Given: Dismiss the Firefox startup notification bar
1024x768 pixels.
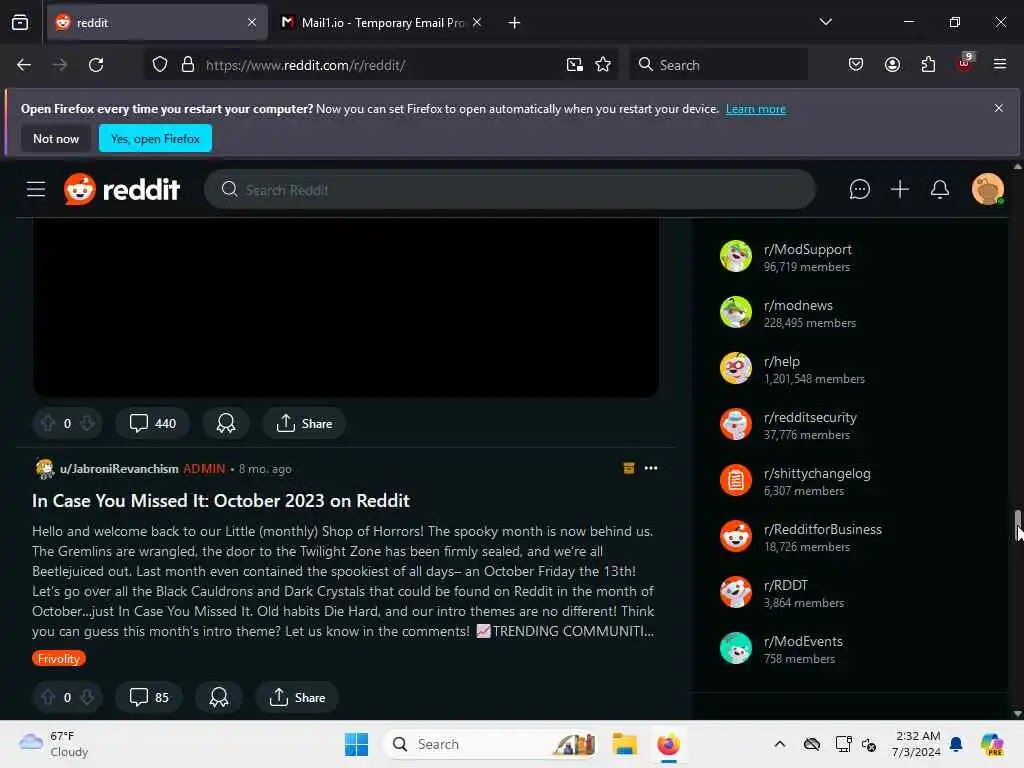Looking at the screenshot, I should [998, 108].
